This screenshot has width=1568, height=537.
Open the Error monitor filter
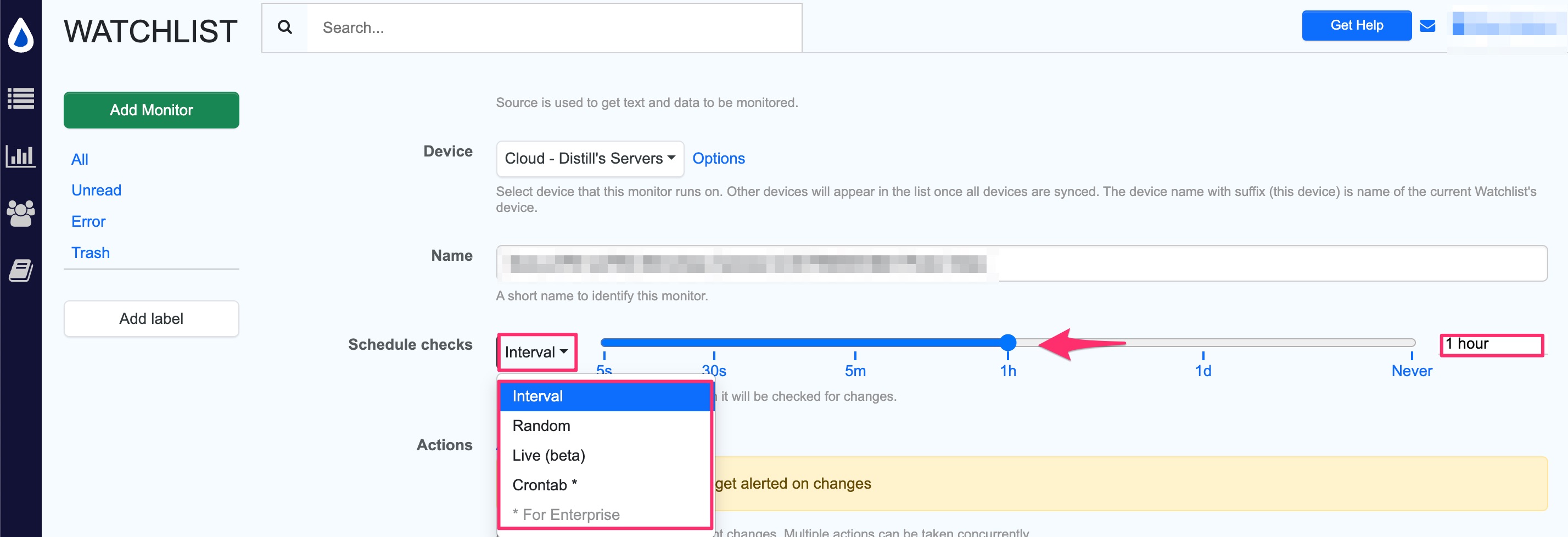pyautogui.click(x=88, y=221)
